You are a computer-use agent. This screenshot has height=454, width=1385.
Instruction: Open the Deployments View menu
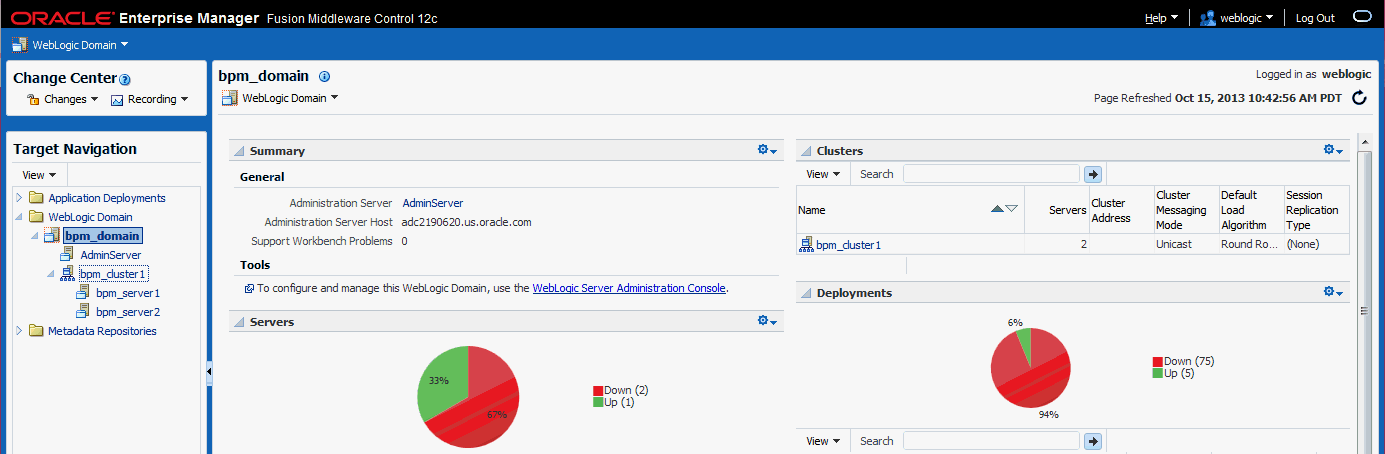pyautogui.click(x=823, y=441)
